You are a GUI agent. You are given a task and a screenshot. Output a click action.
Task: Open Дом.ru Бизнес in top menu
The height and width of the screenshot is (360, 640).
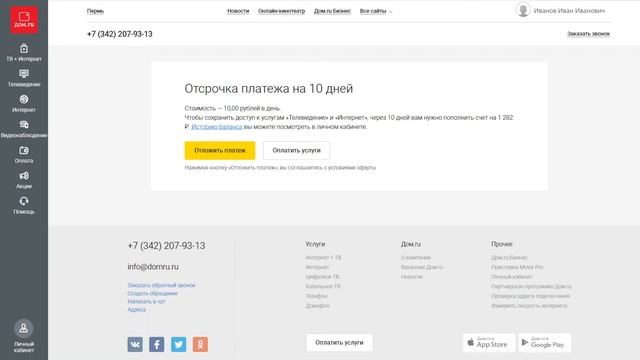(332, 11)
